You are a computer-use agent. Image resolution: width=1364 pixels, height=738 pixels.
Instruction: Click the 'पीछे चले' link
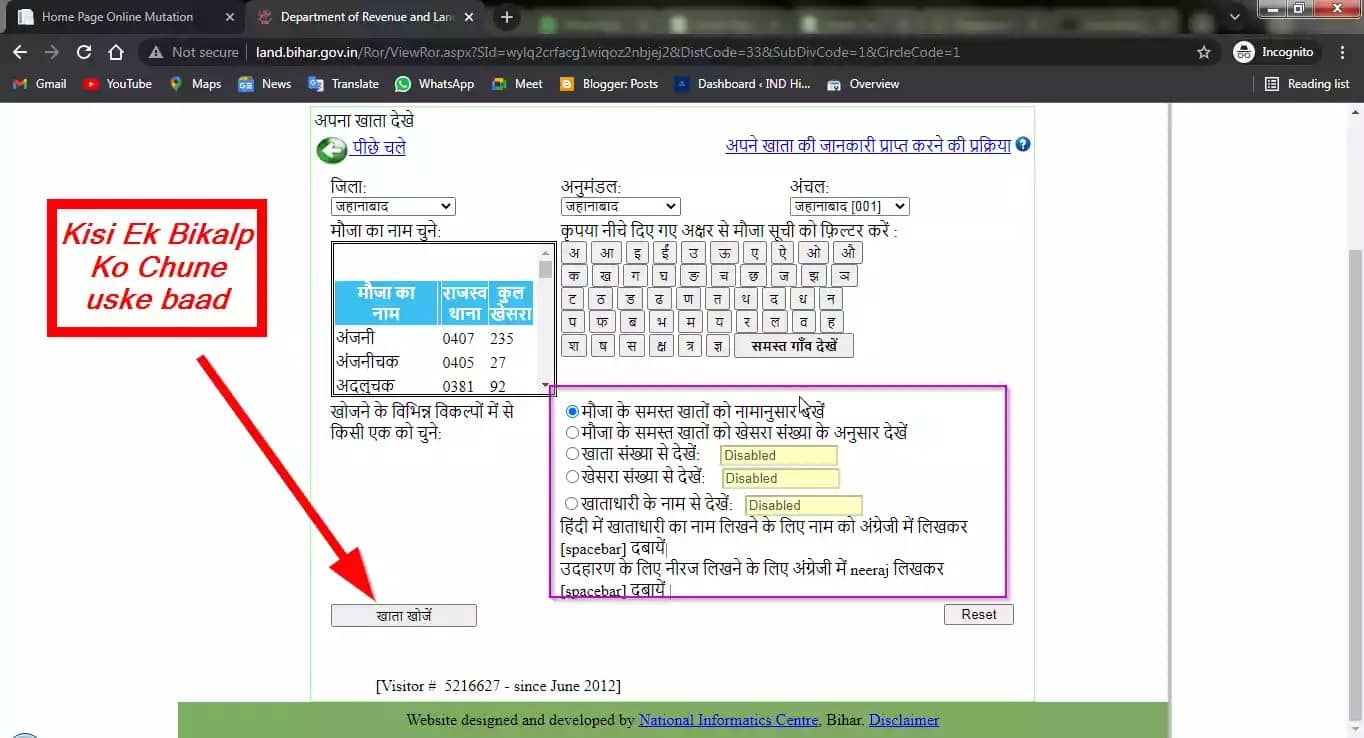(378, 148)
